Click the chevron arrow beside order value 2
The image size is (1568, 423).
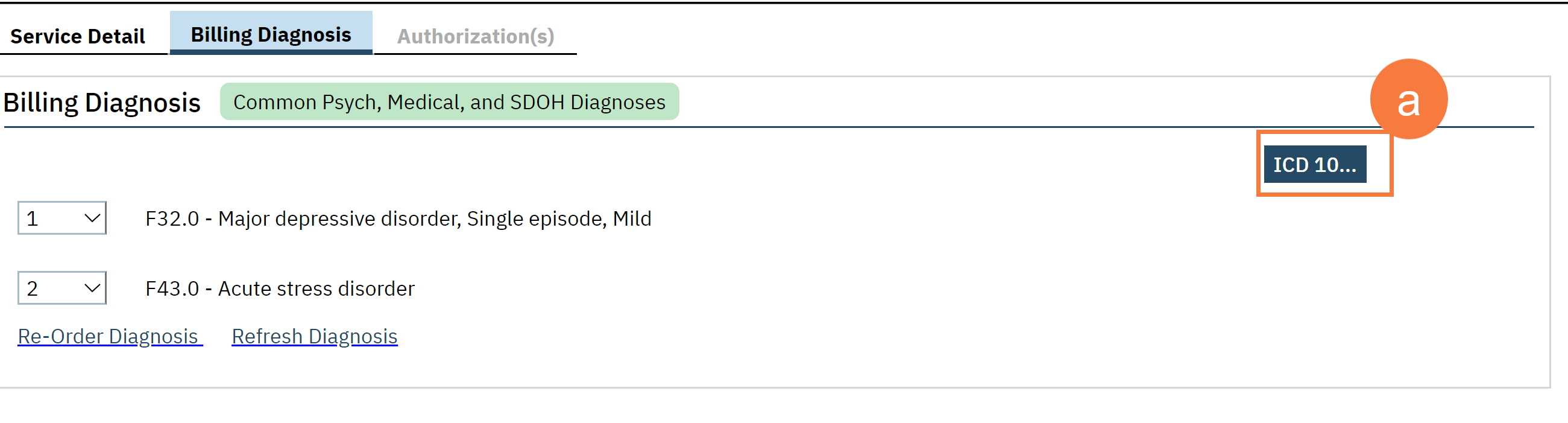92,288
